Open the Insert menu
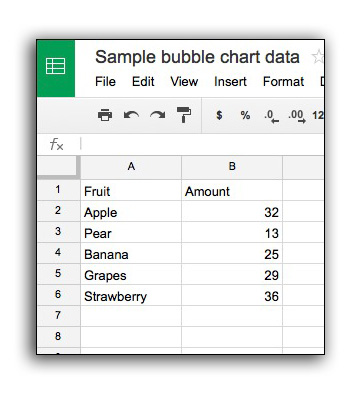Screen dimensions: 361x395 click(x=230, y=82)
